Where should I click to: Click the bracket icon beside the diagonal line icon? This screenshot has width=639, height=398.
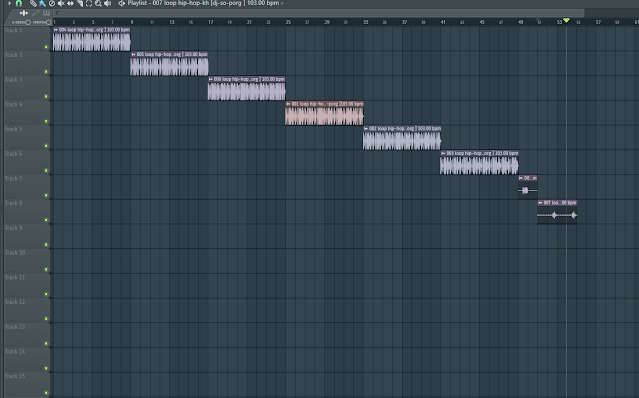pos(46,13)
